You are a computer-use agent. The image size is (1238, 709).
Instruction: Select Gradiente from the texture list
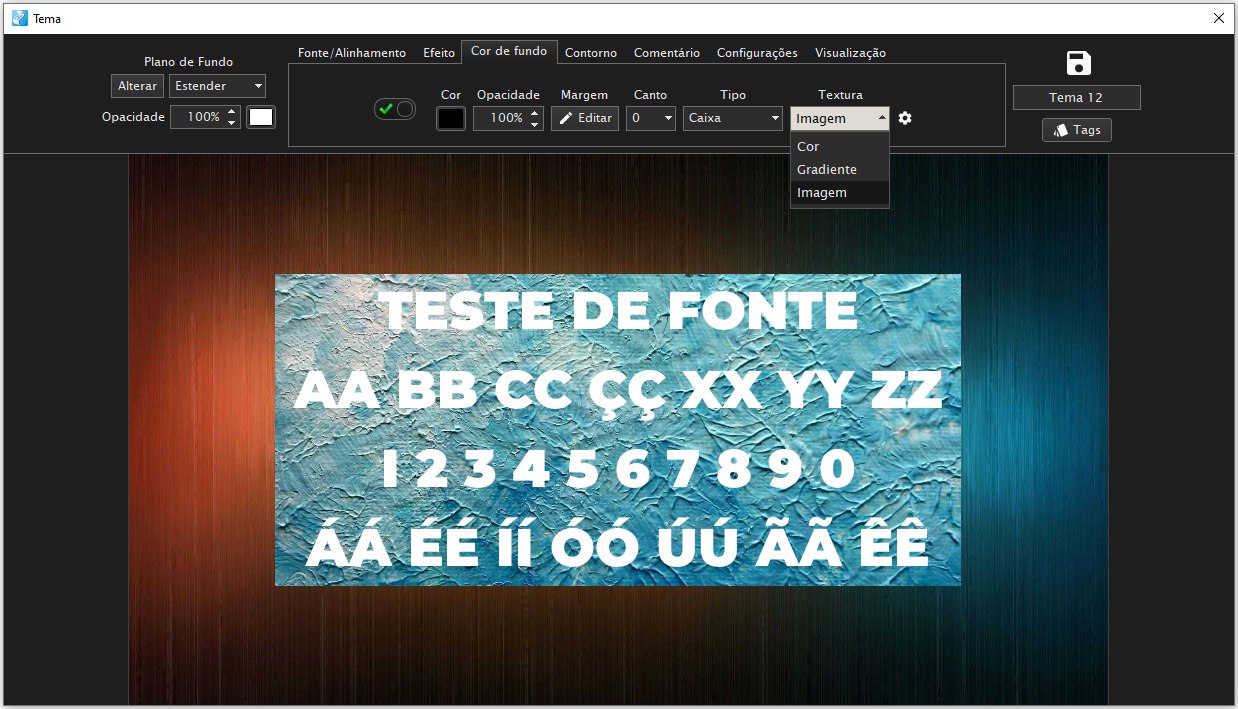(827, 170)
